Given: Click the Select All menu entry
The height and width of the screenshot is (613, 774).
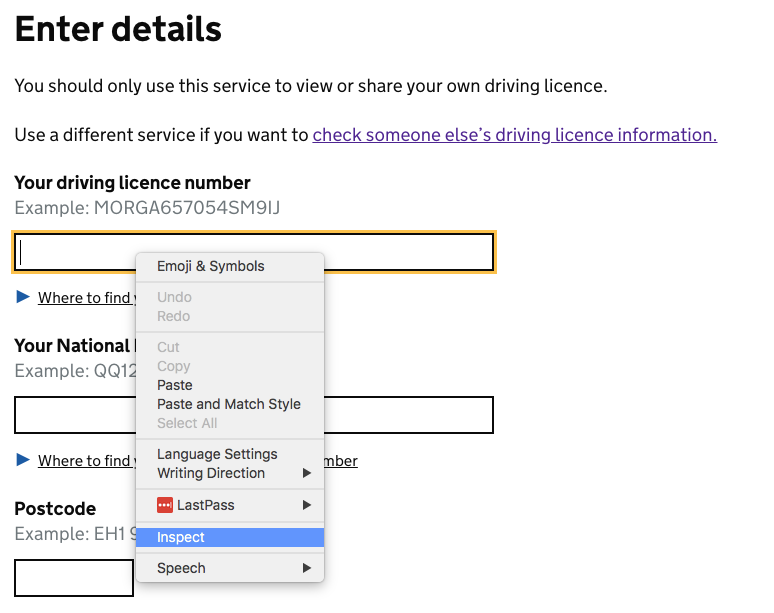Looking at the screenshot, I should click(x=230, y=423).
